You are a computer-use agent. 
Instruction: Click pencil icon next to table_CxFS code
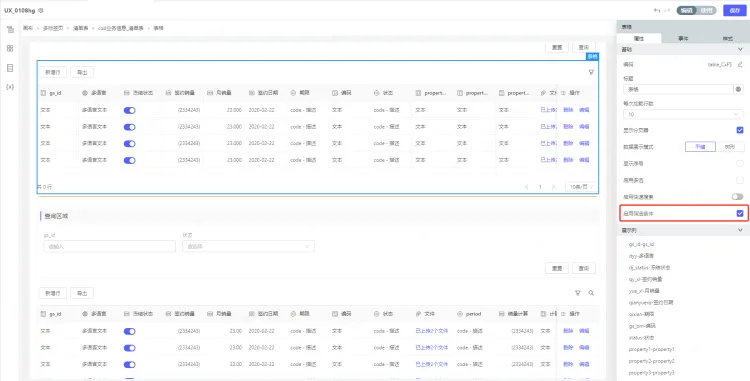(x=740, y=64)
